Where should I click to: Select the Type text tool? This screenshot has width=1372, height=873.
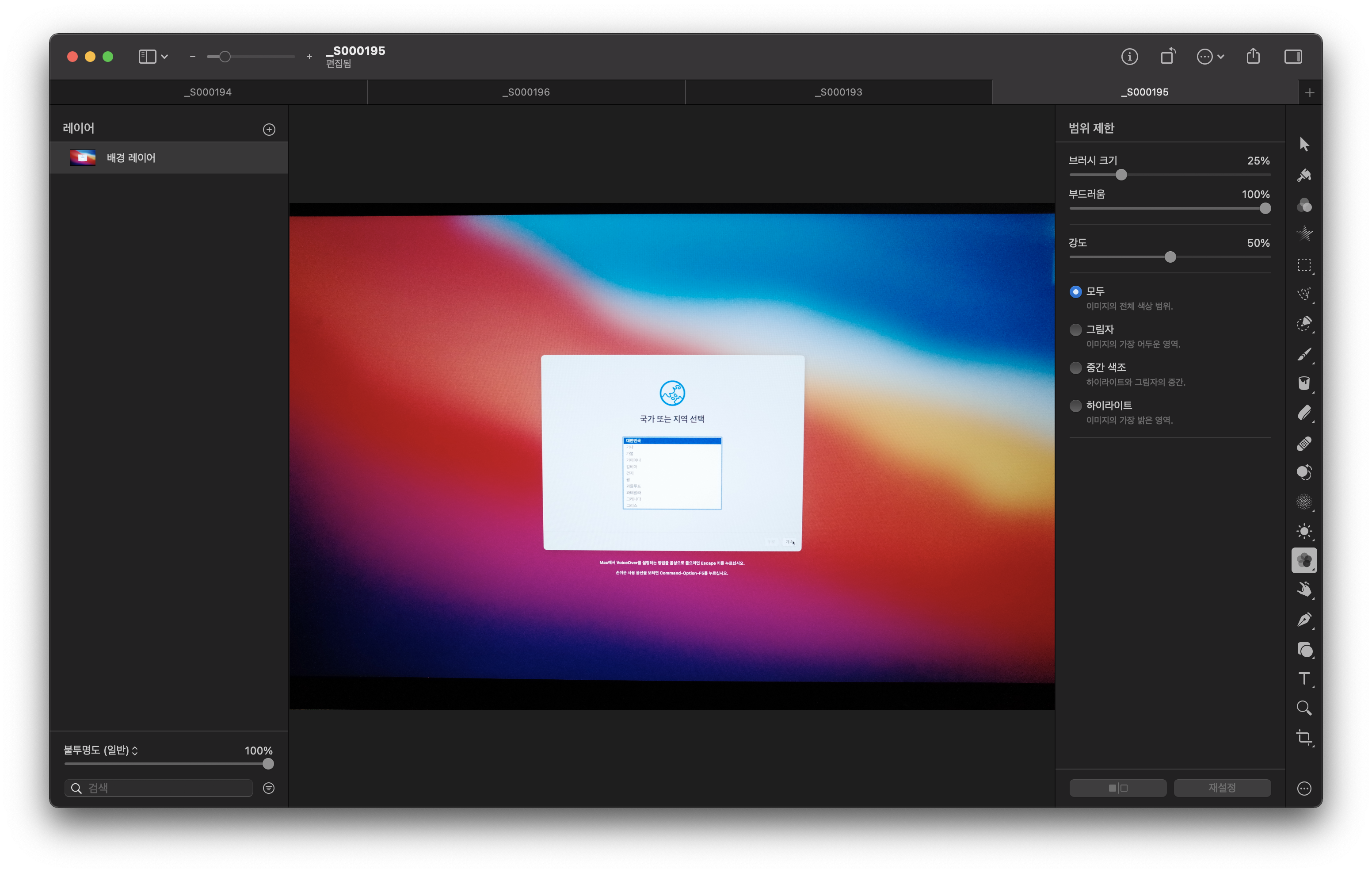click(x=1303, y=678)
